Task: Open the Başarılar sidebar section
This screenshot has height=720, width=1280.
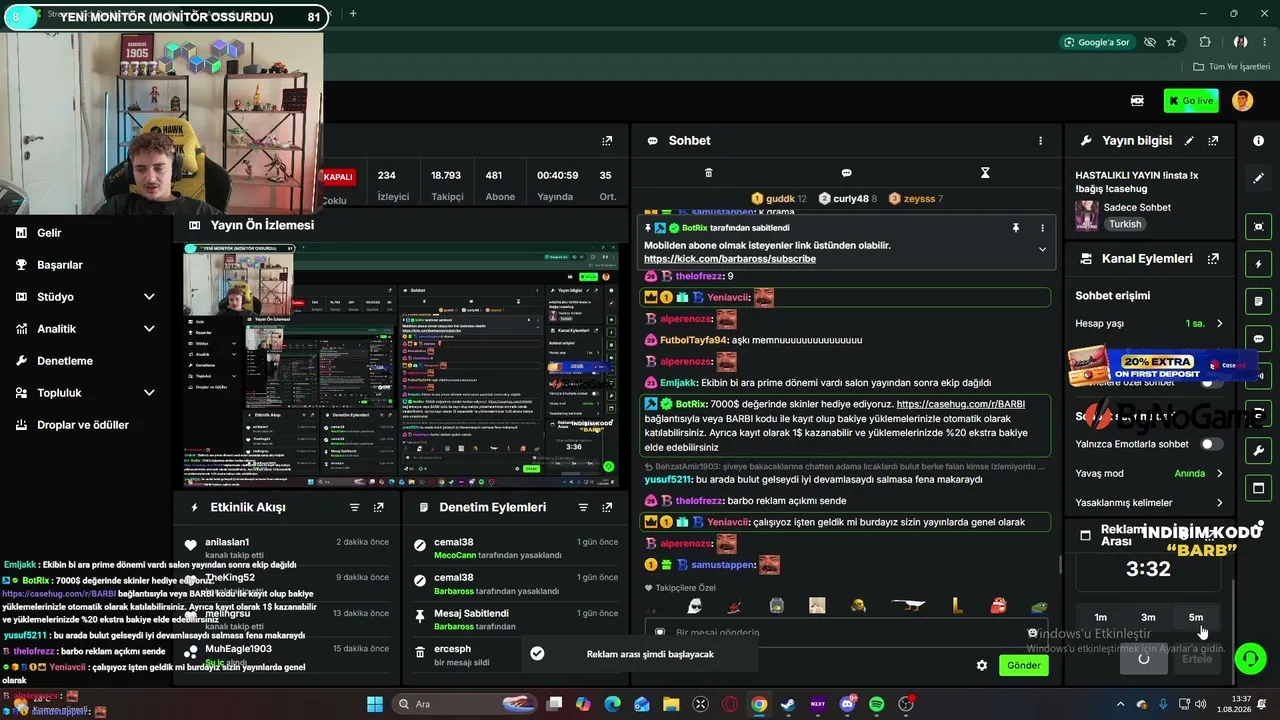Action: 60,265
